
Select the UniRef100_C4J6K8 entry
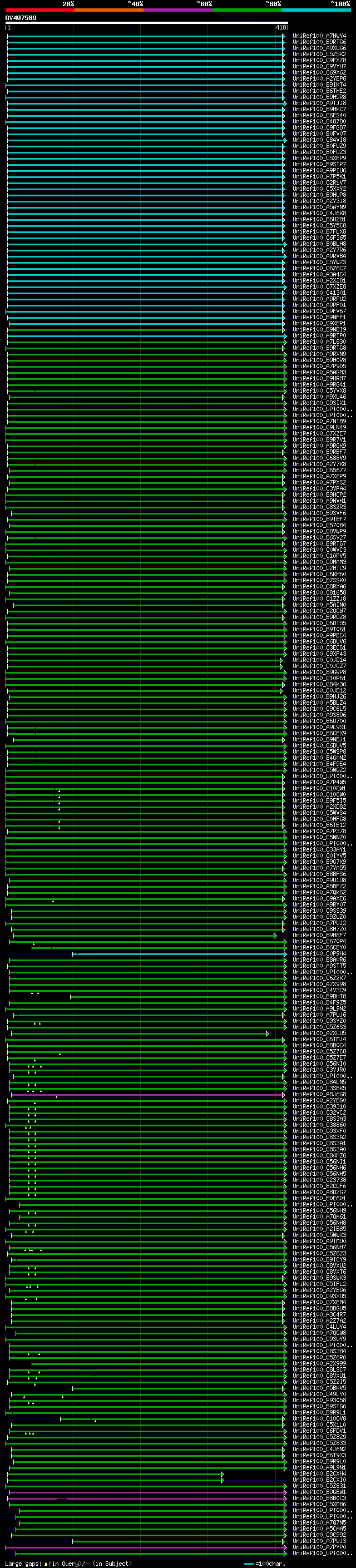tap(319, 214)
